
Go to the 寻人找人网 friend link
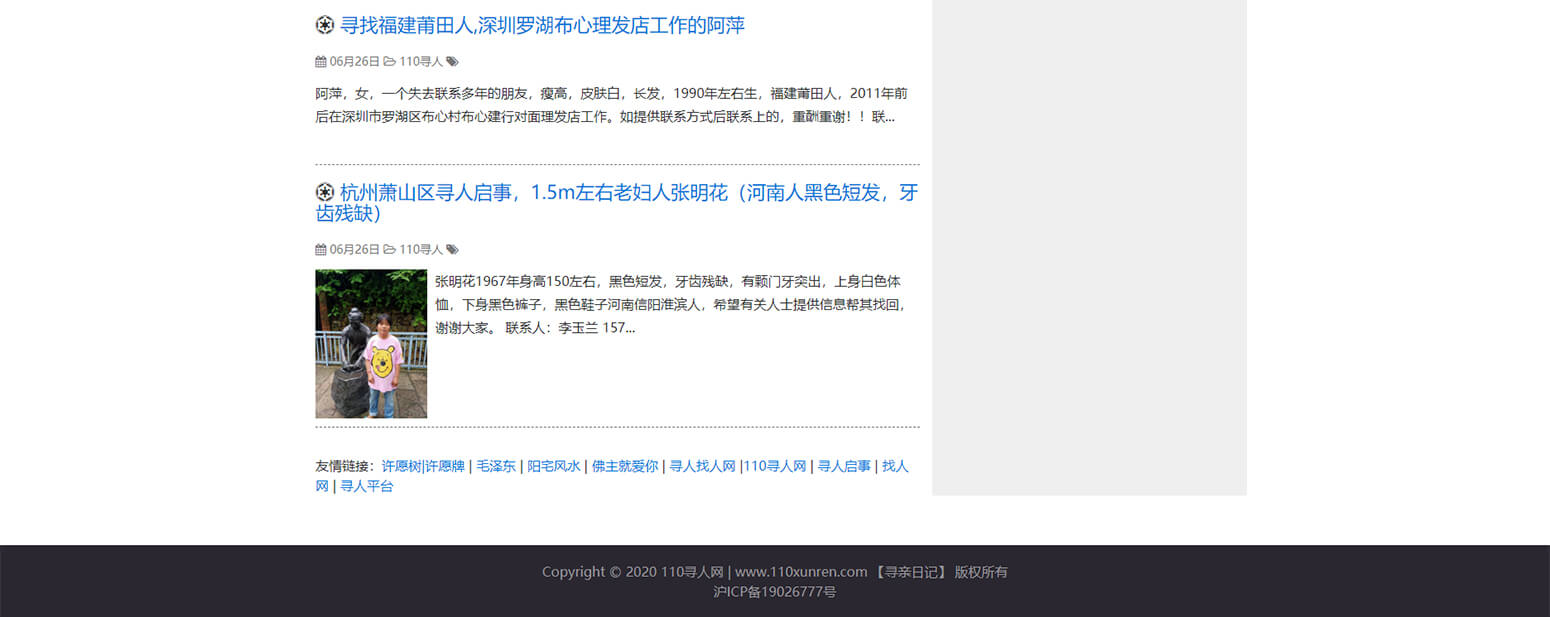pos(702,466)
